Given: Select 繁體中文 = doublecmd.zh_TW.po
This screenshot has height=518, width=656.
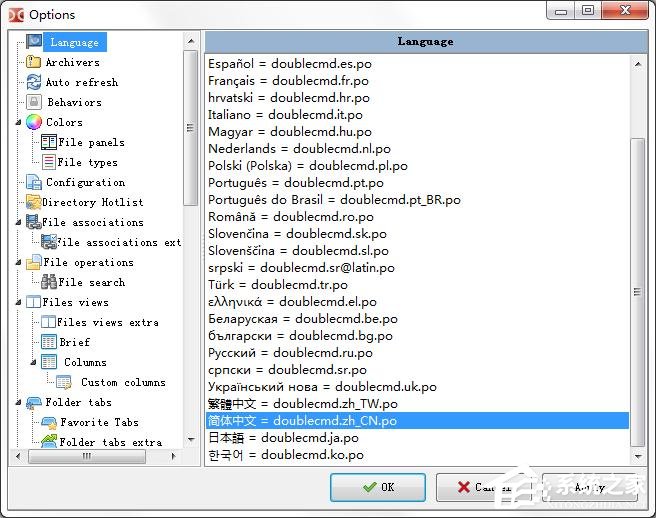Looking at the screenshot, I should (x=417, y=404).
